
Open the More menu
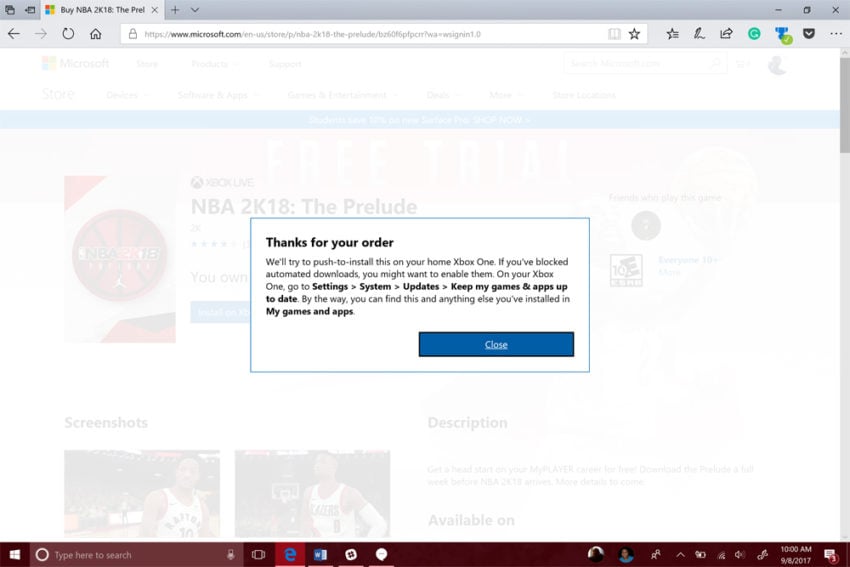pyautogui.click(x=505, y=95)
